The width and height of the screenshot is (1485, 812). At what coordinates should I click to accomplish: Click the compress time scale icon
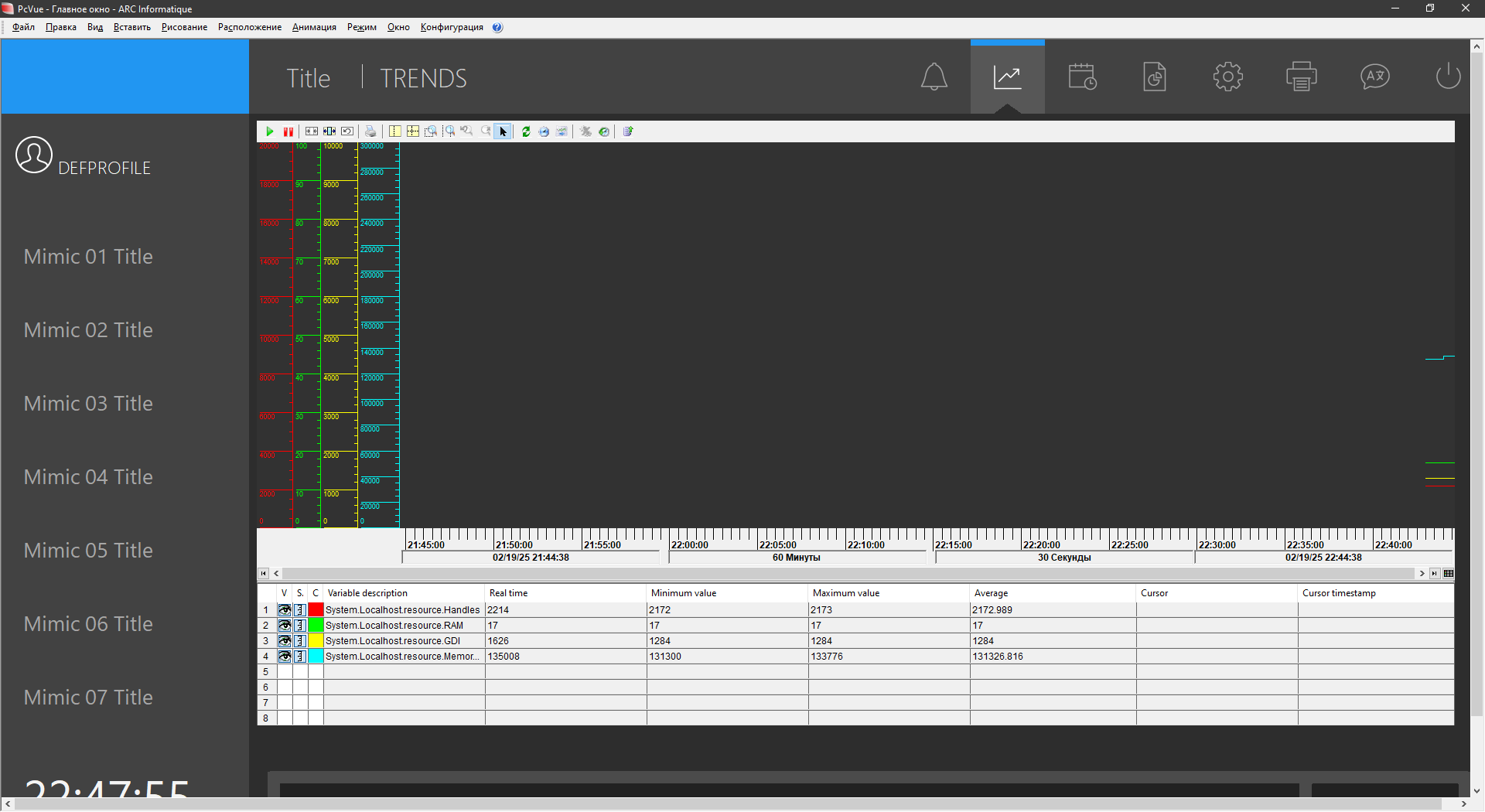coord(312,131)
